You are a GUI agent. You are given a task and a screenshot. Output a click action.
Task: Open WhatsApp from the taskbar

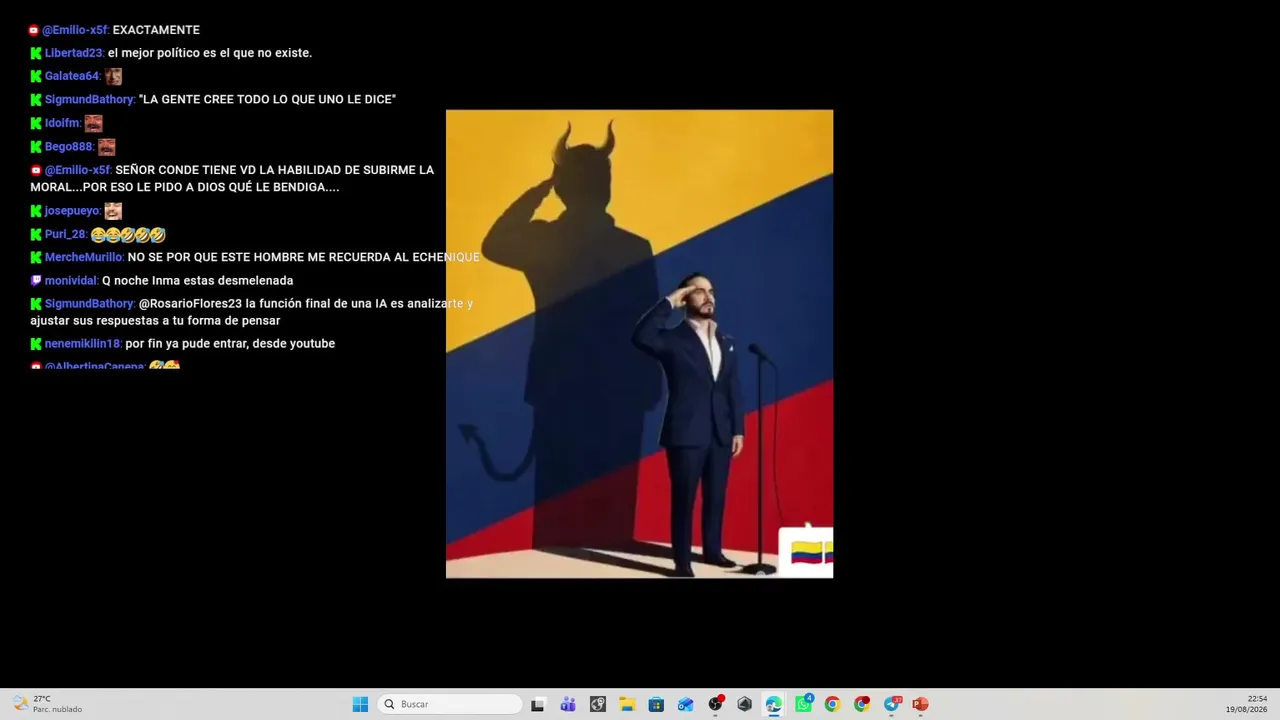803,704
